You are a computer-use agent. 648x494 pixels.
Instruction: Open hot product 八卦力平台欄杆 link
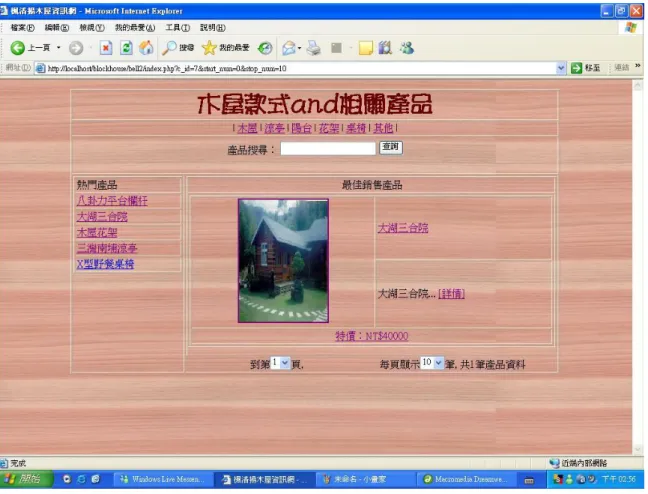112,201
